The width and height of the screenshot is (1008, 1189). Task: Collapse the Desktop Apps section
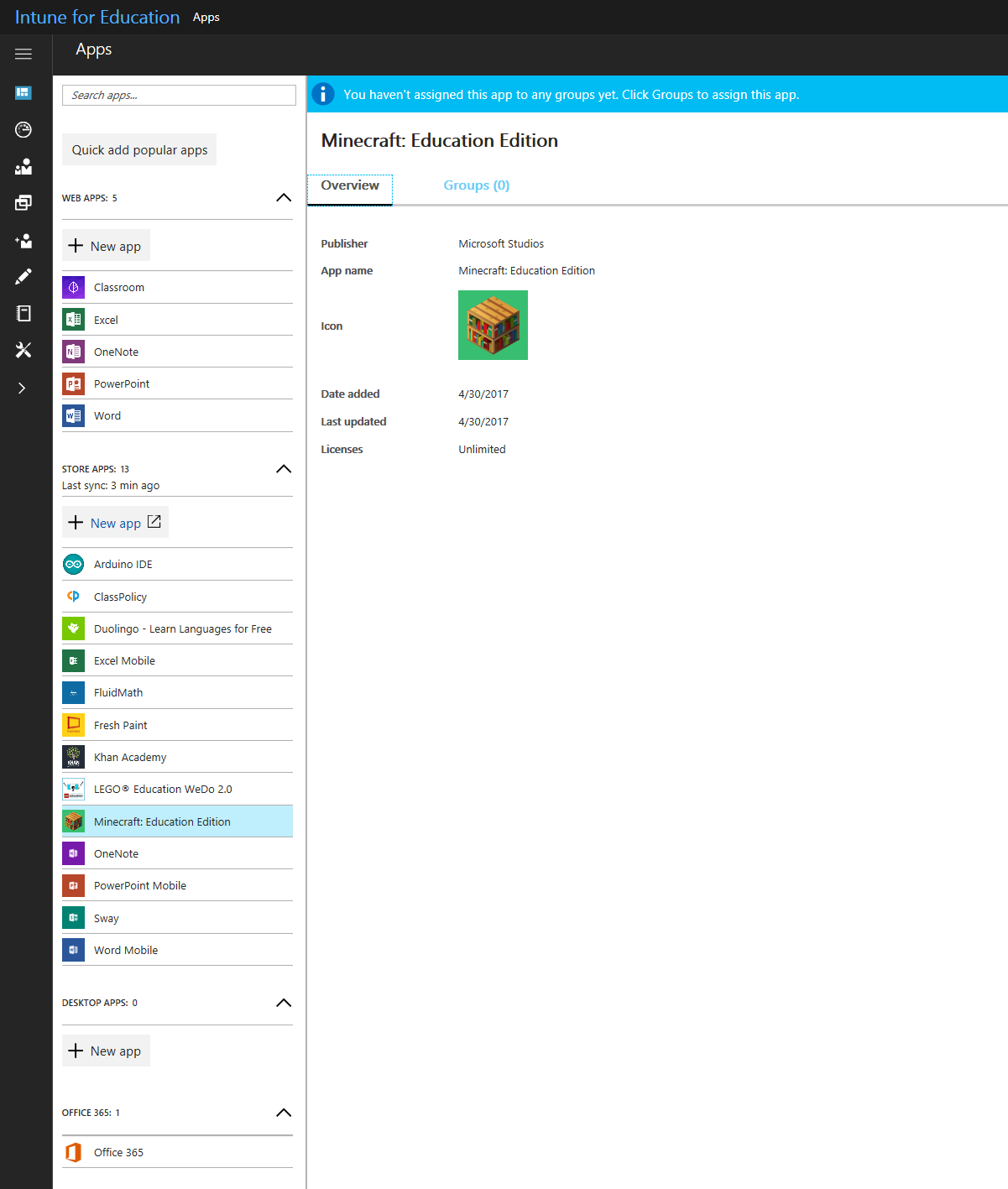[284, 1003]
